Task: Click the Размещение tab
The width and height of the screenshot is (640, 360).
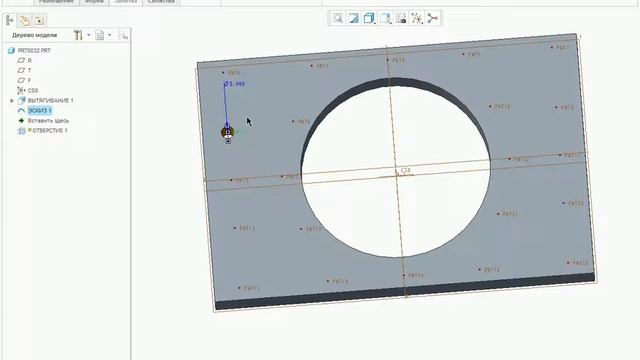Action: pyautogui.click(x=56, y=2)
